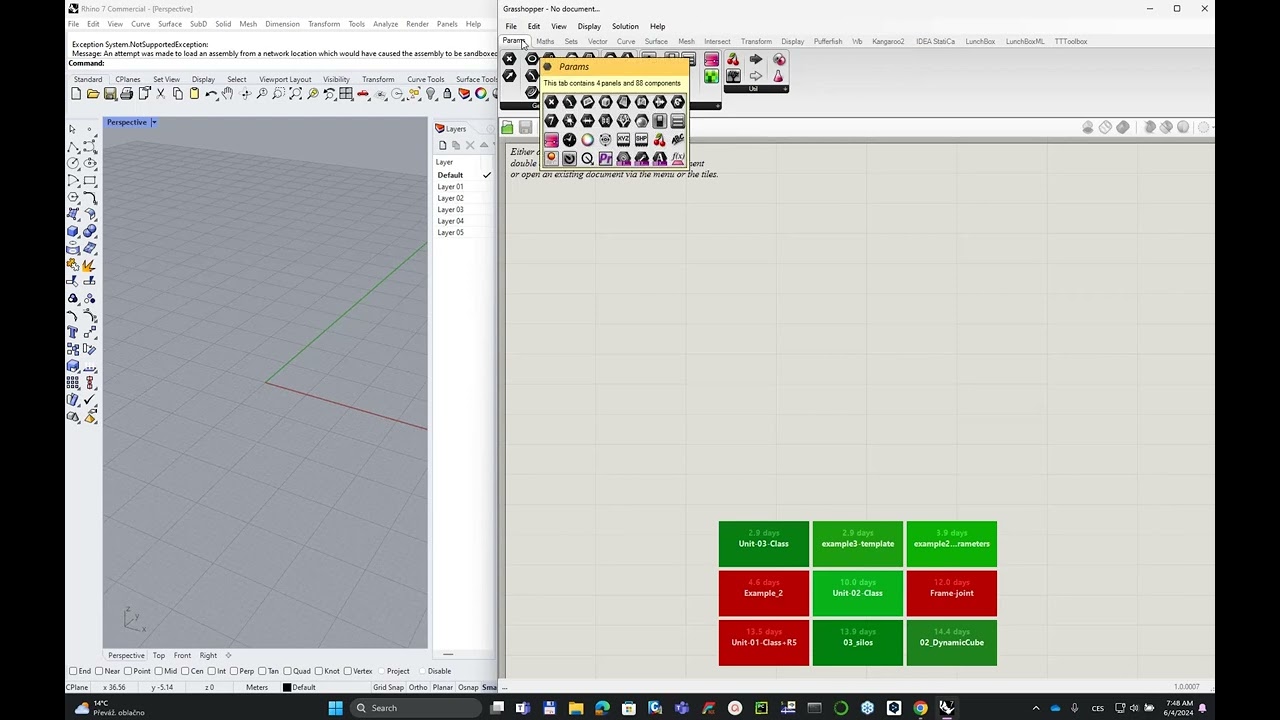Open the Perspective viewport dropdown arrow
The image size is (1280, 720).
(x=154, y=122)
